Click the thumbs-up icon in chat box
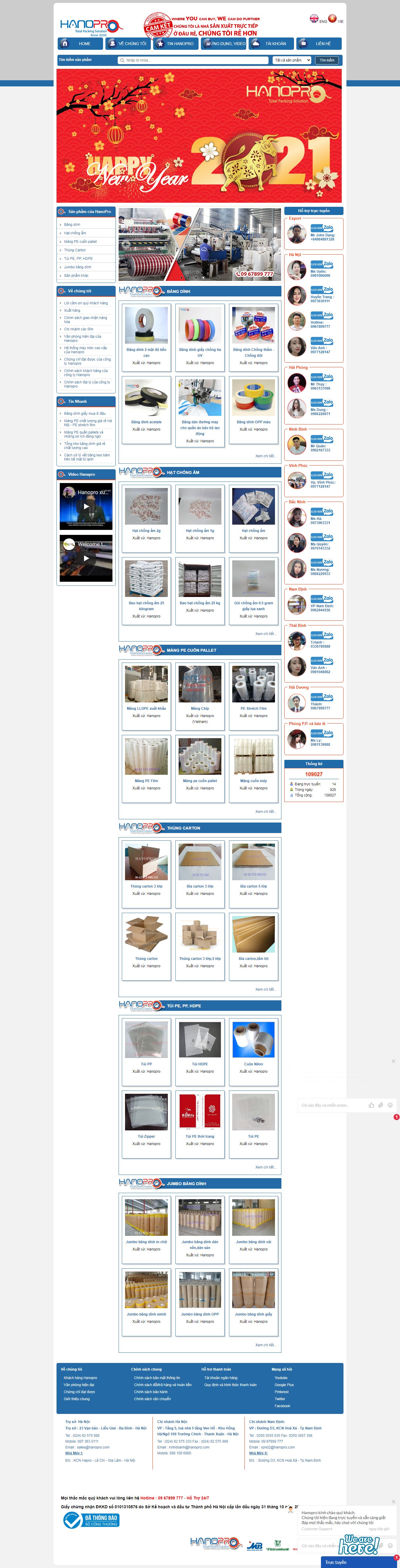The width and height of the screenshot is (400, 1568). pos(371,1105)
